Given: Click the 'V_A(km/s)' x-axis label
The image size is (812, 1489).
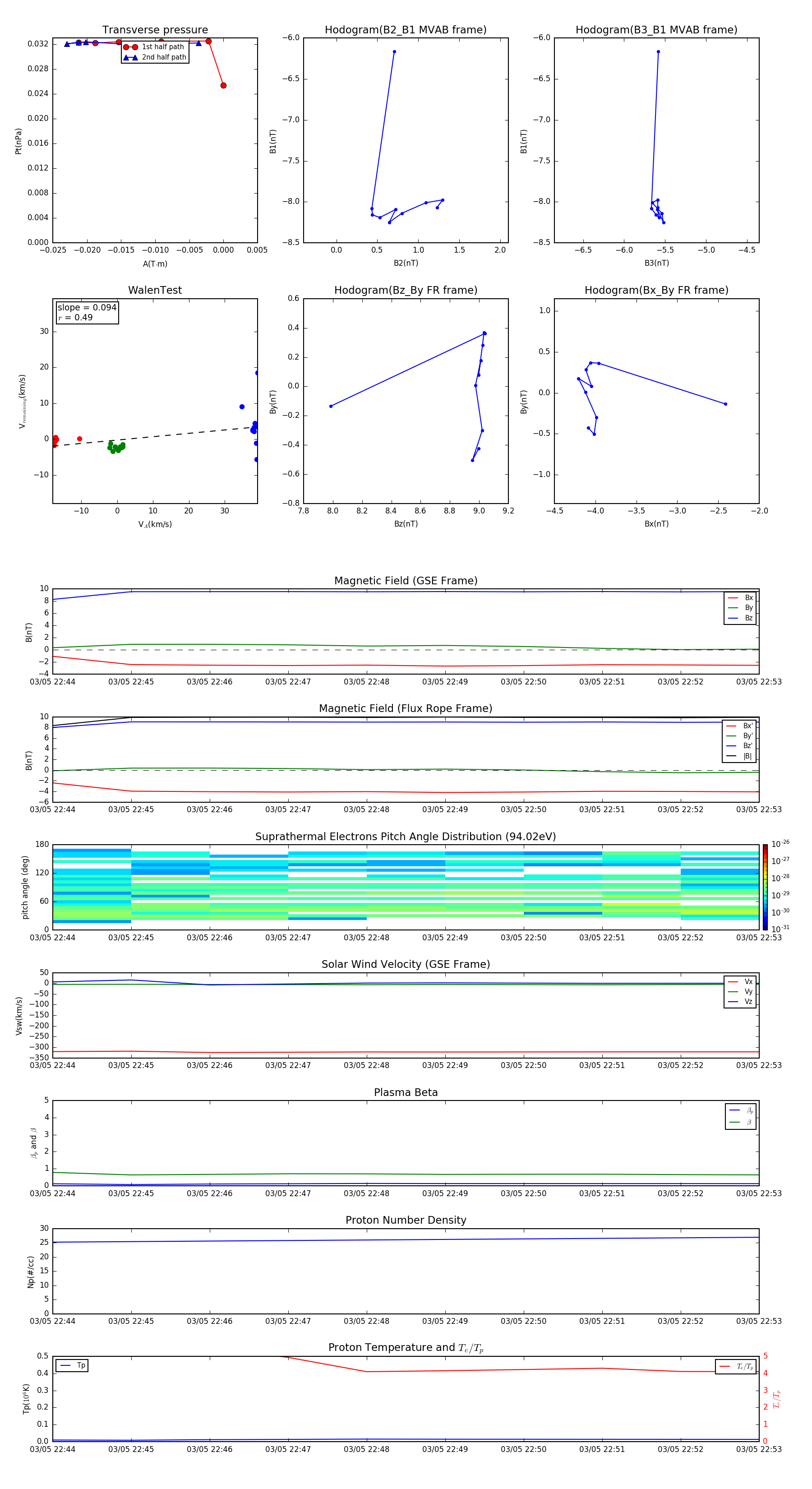Looking at the screenshot, I should [155, 524].
